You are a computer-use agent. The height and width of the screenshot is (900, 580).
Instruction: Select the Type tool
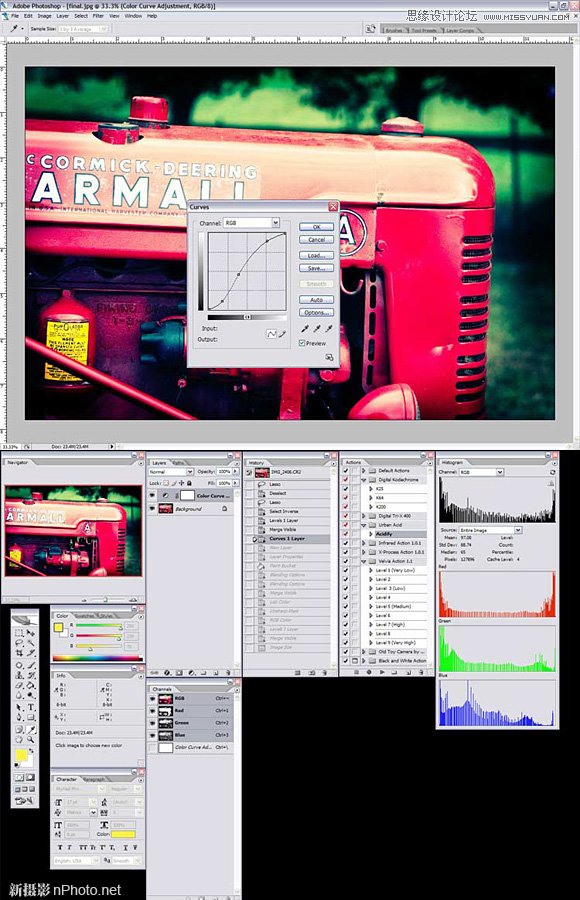(x=30, y=707)
